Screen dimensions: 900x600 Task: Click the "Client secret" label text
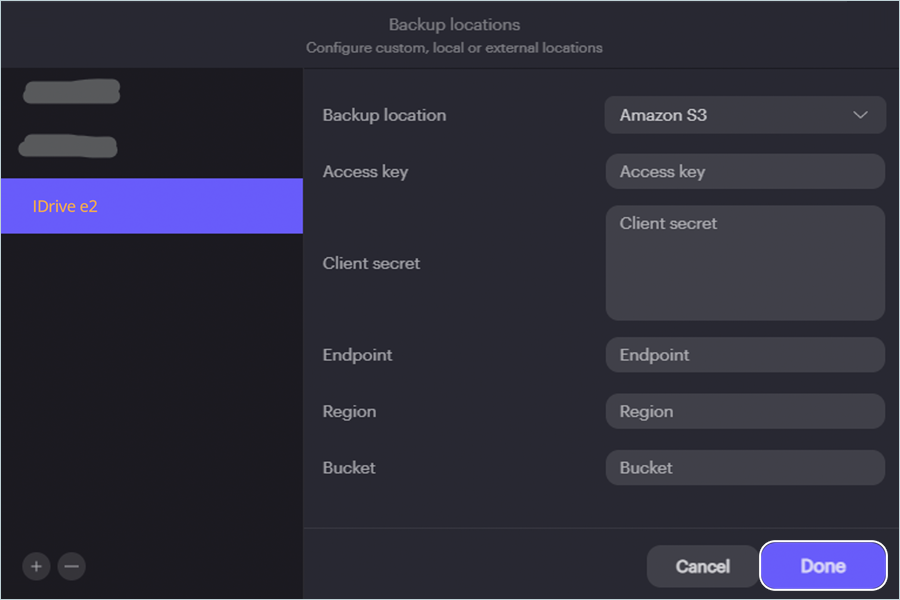[x=371, y=264]
